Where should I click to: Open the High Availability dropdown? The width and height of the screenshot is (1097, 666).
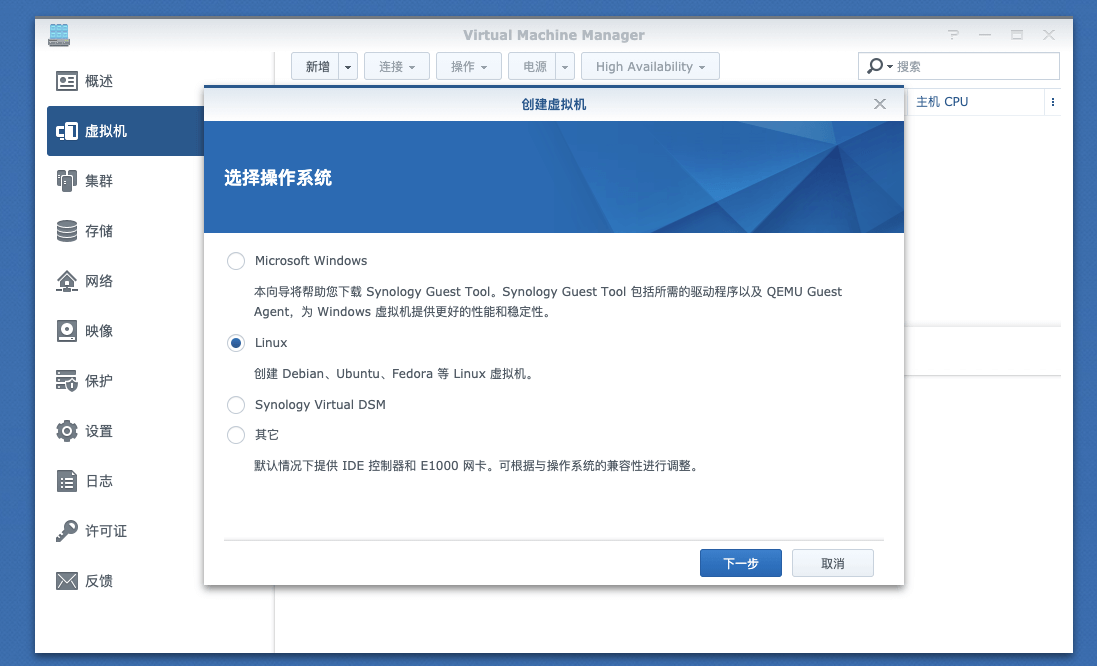[650, 66]
